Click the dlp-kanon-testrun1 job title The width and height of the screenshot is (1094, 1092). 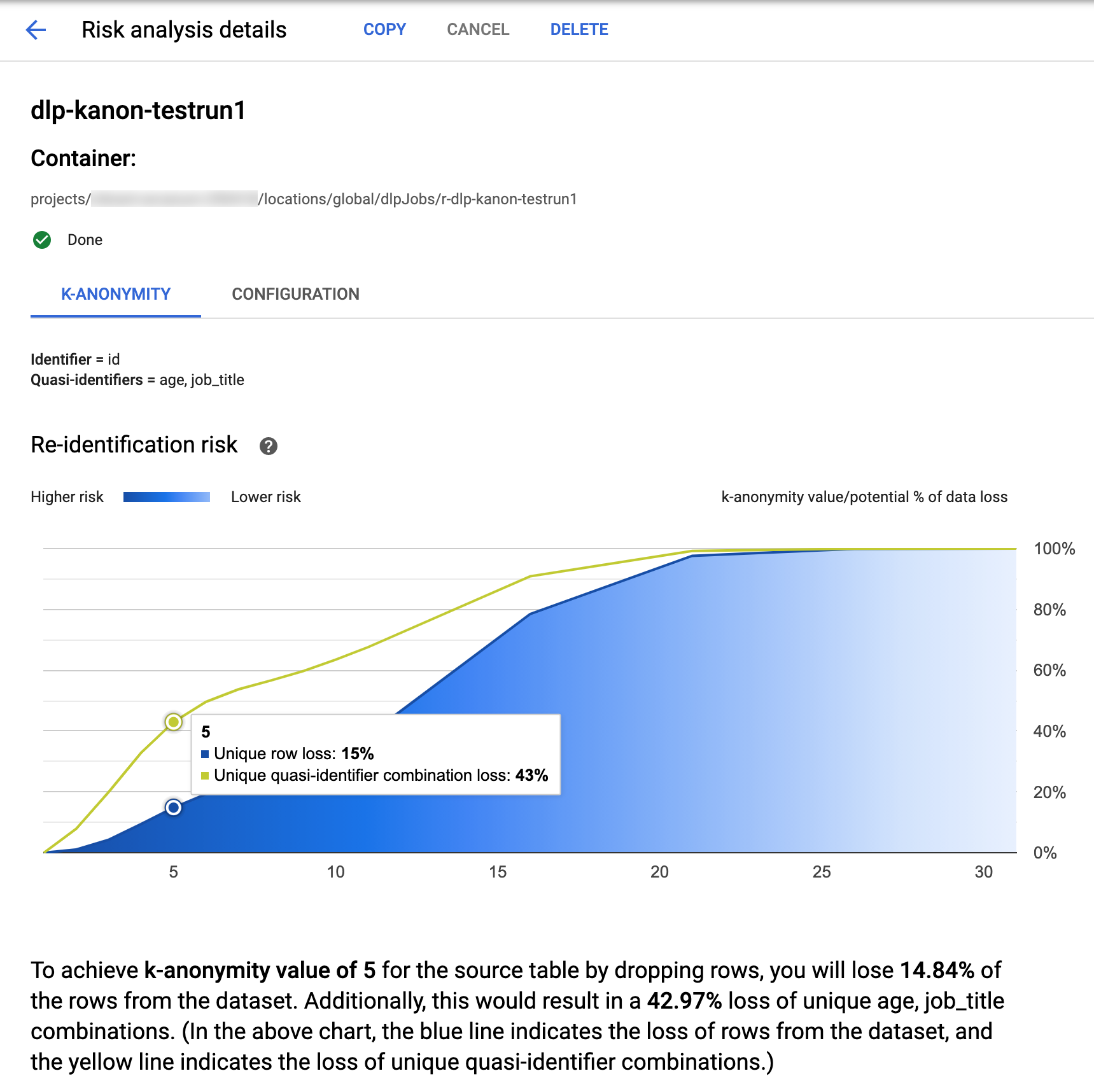pos(138,110)
